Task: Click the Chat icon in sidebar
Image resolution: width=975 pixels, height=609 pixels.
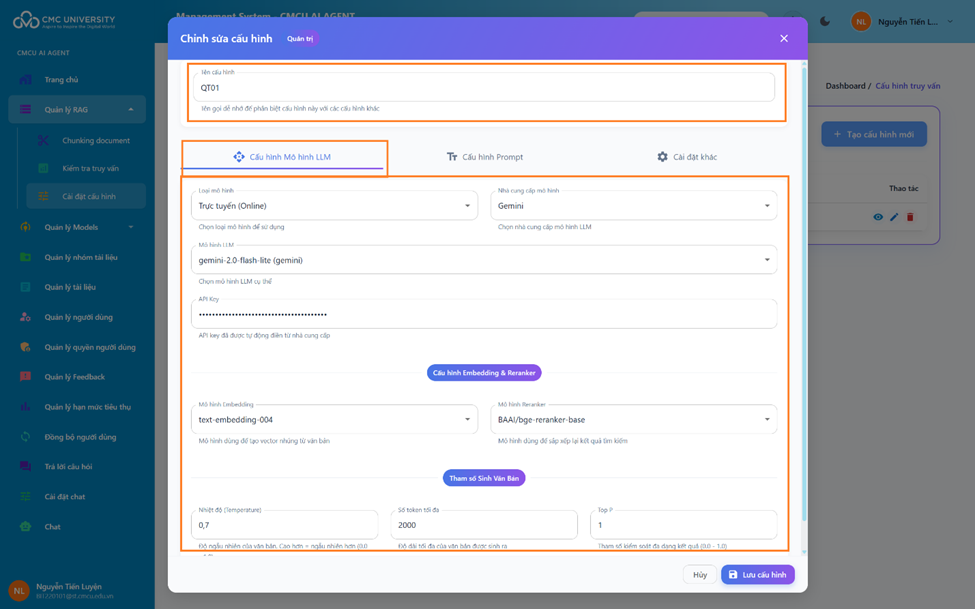Action: point(26,527)
